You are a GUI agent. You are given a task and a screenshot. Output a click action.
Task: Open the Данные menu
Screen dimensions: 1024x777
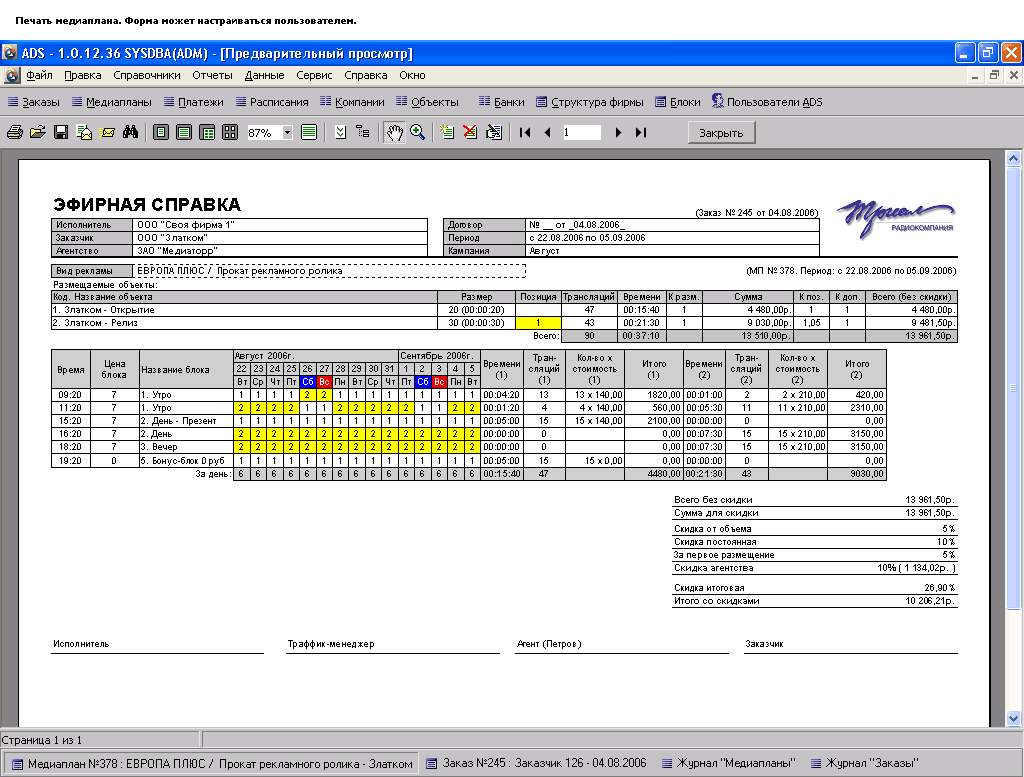click(264, 75)
